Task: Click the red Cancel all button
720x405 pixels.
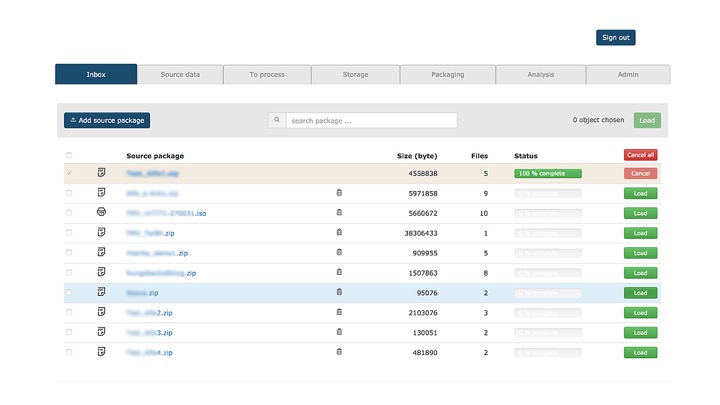Action: 640,155
